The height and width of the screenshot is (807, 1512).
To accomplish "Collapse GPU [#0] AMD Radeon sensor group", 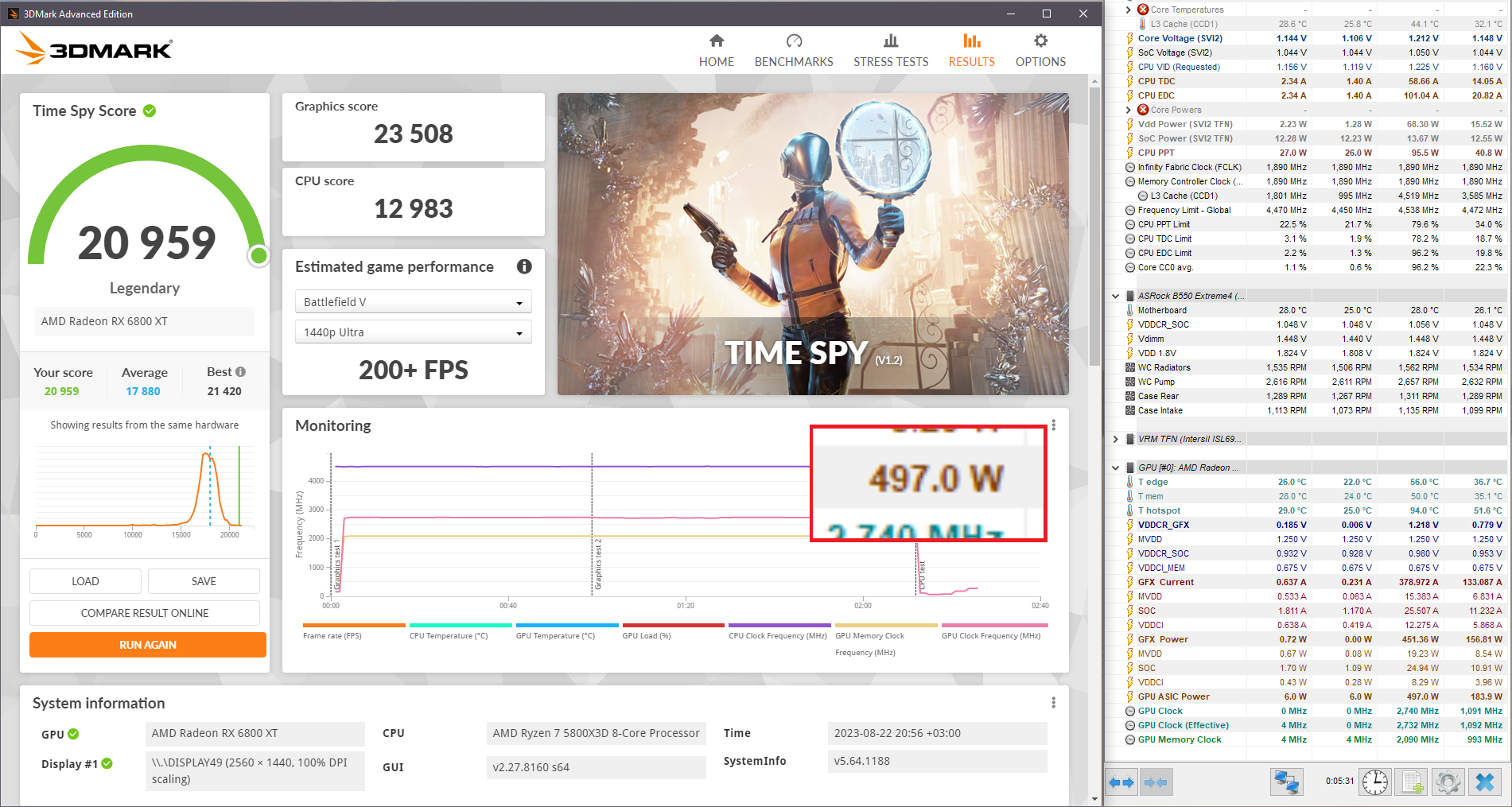I will tap(1116, 468).
